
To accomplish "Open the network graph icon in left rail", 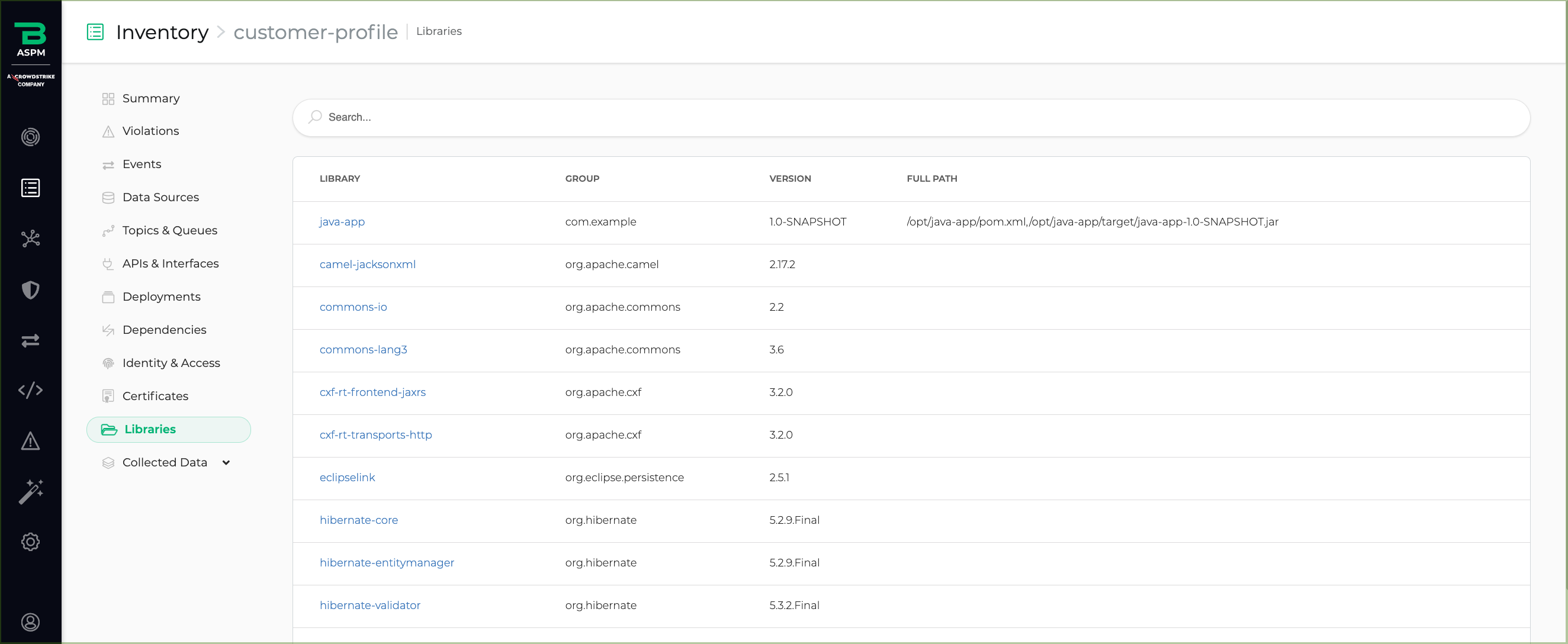I will pos(30,239).
